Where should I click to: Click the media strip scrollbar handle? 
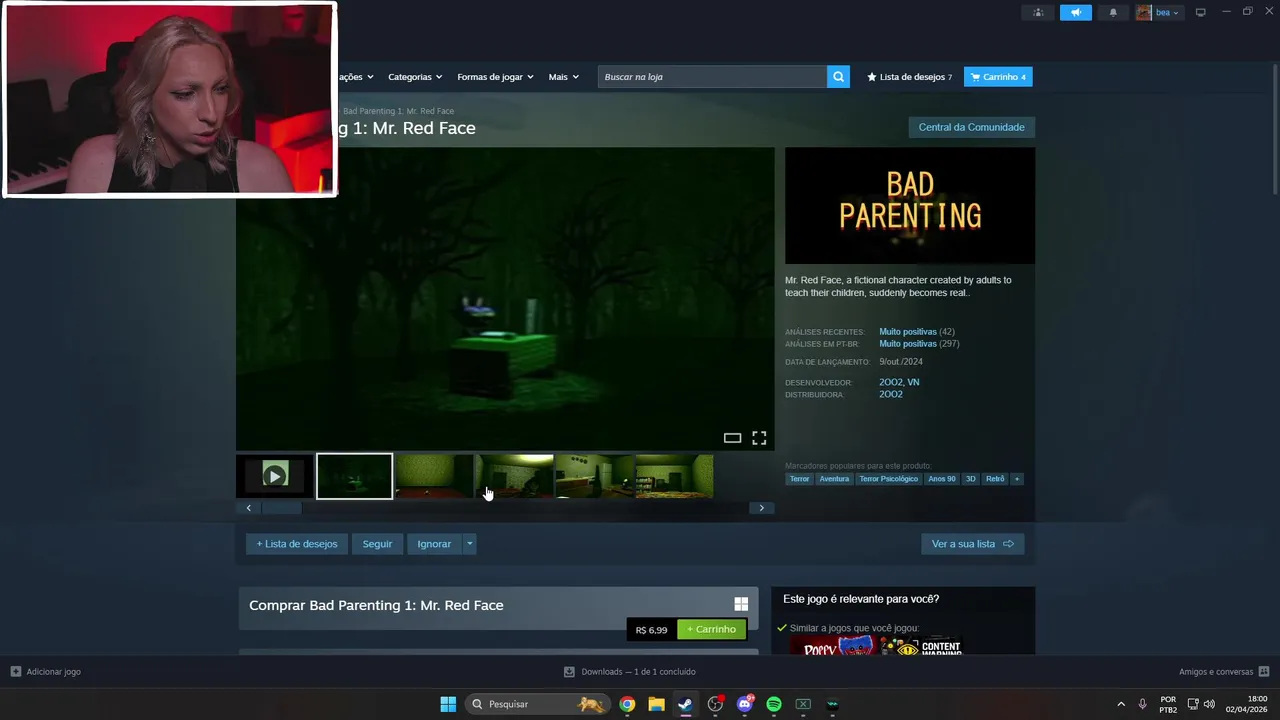pyautogui.click(x=281, y=508)
